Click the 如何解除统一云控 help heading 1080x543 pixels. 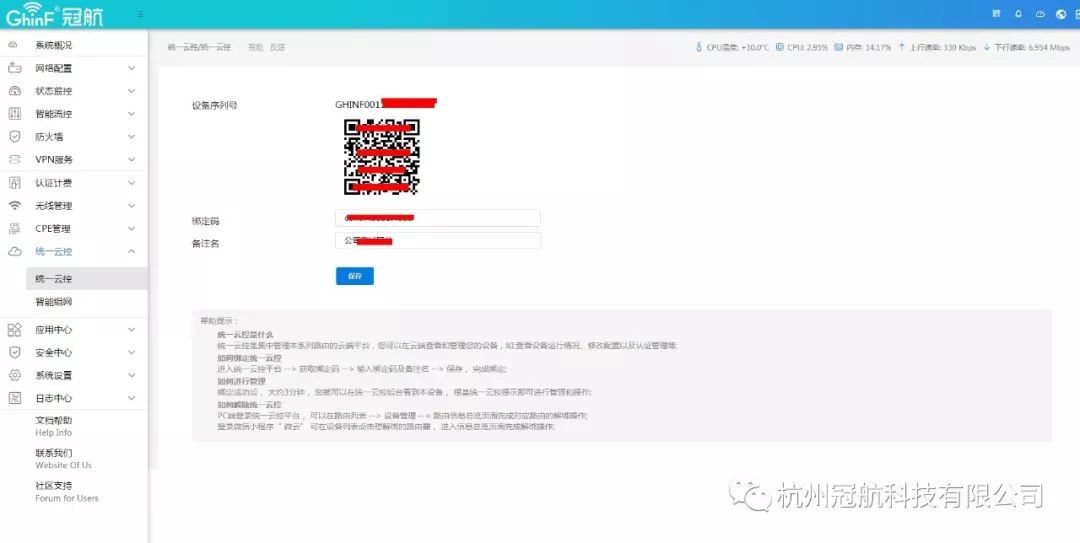pos(249,404)
